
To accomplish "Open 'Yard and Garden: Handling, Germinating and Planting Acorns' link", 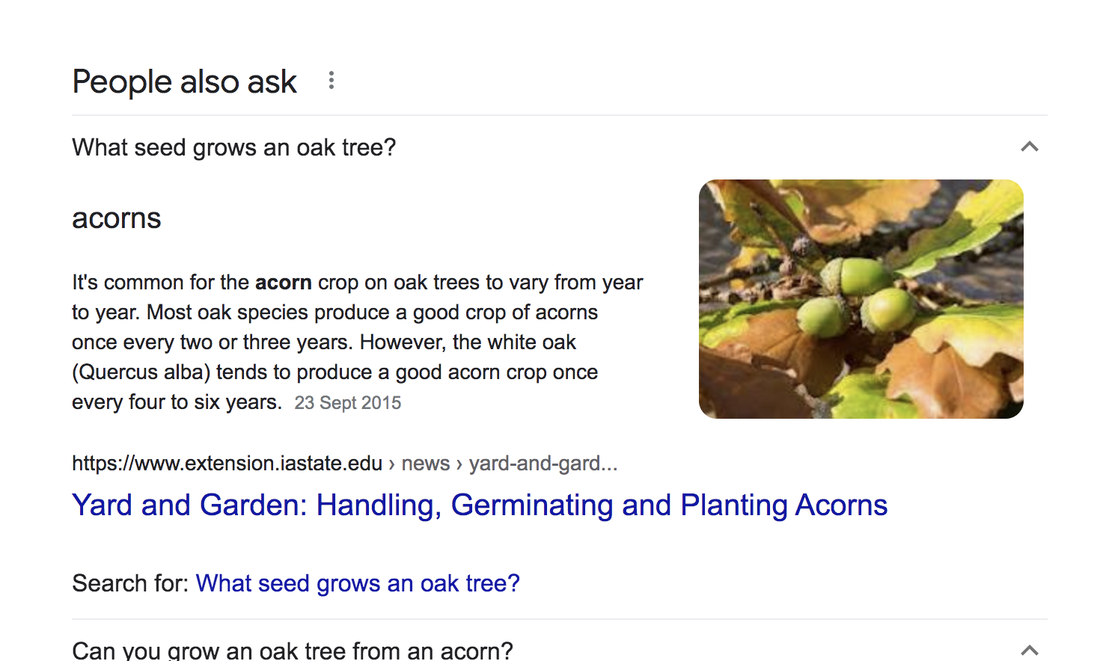I will click(479, 505).
